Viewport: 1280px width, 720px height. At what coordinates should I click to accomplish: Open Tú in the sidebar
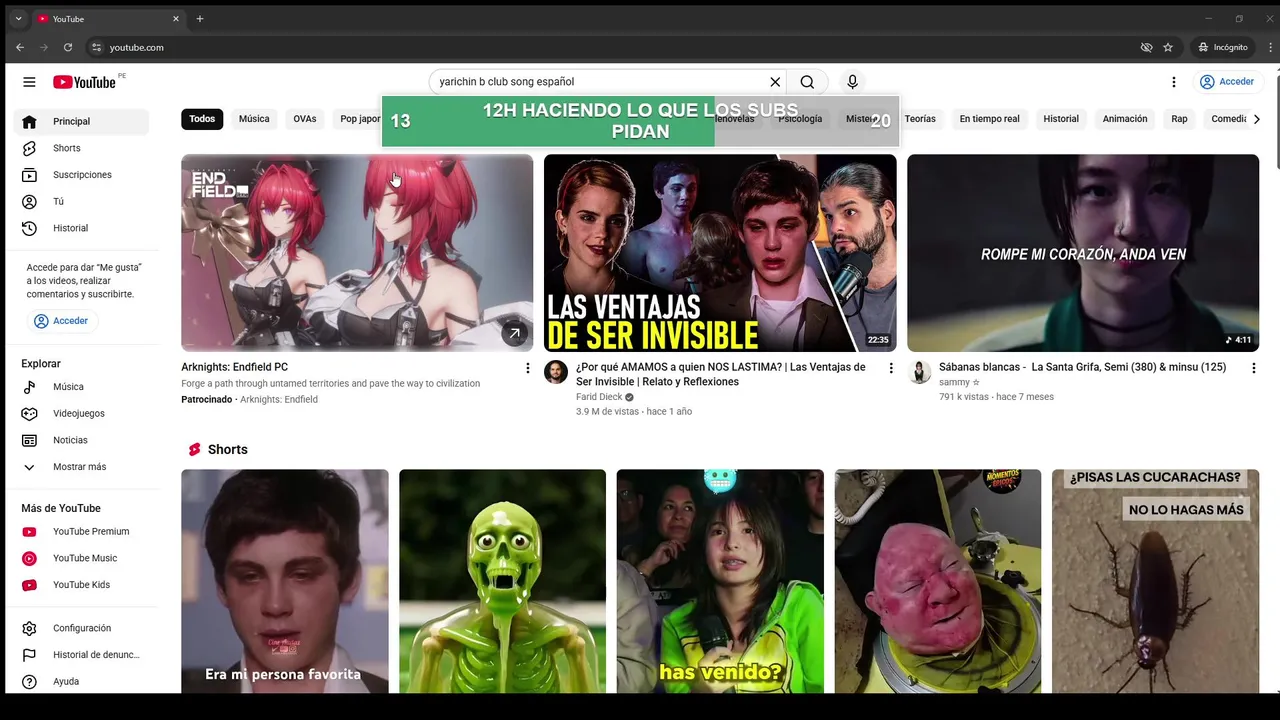[x=81, y=201]
